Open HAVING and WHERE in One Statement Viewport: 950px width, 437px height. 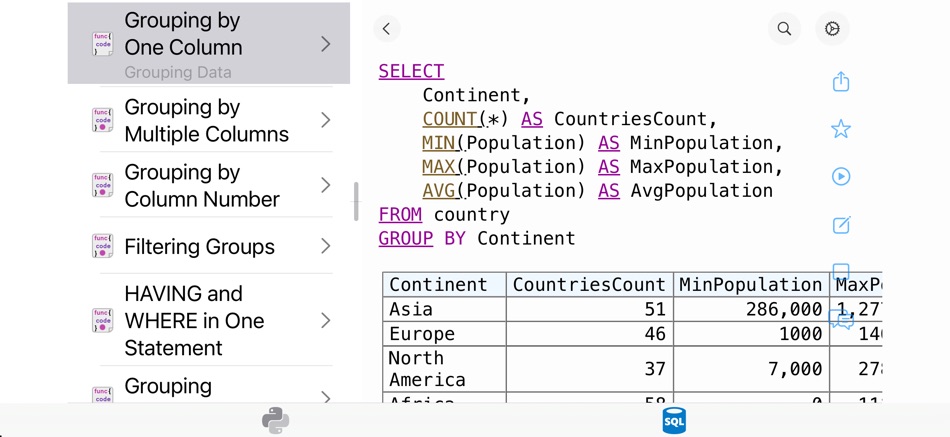point(208,320)
